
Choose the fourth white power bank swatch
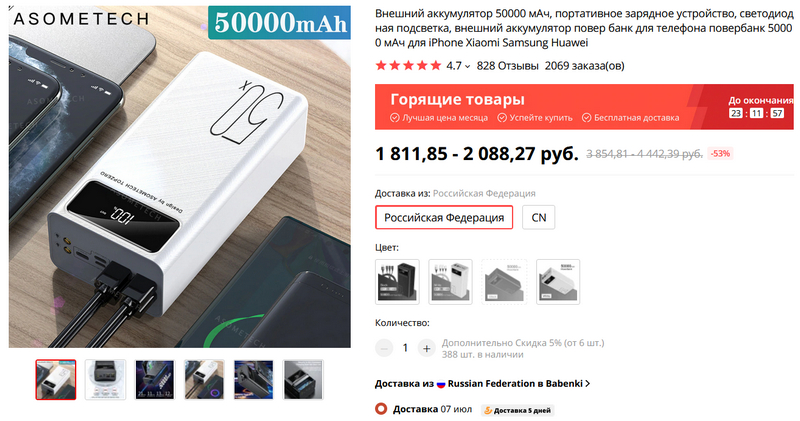tap(558, 282)
